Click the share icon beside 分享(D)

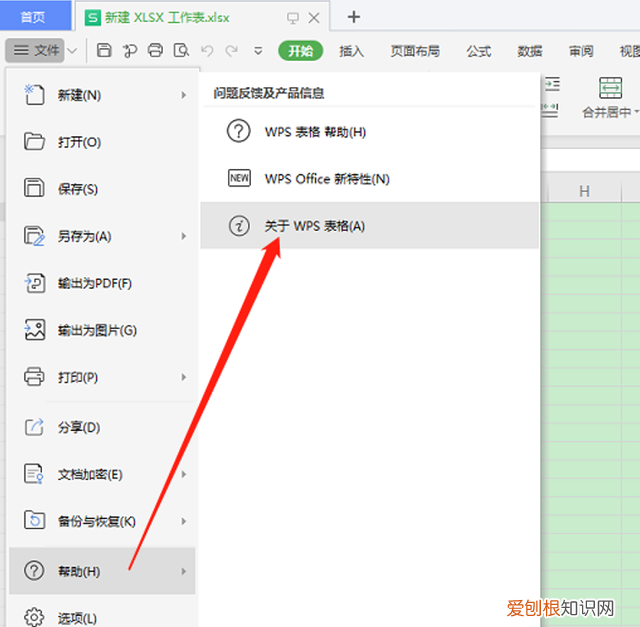(x=34, y=427)
